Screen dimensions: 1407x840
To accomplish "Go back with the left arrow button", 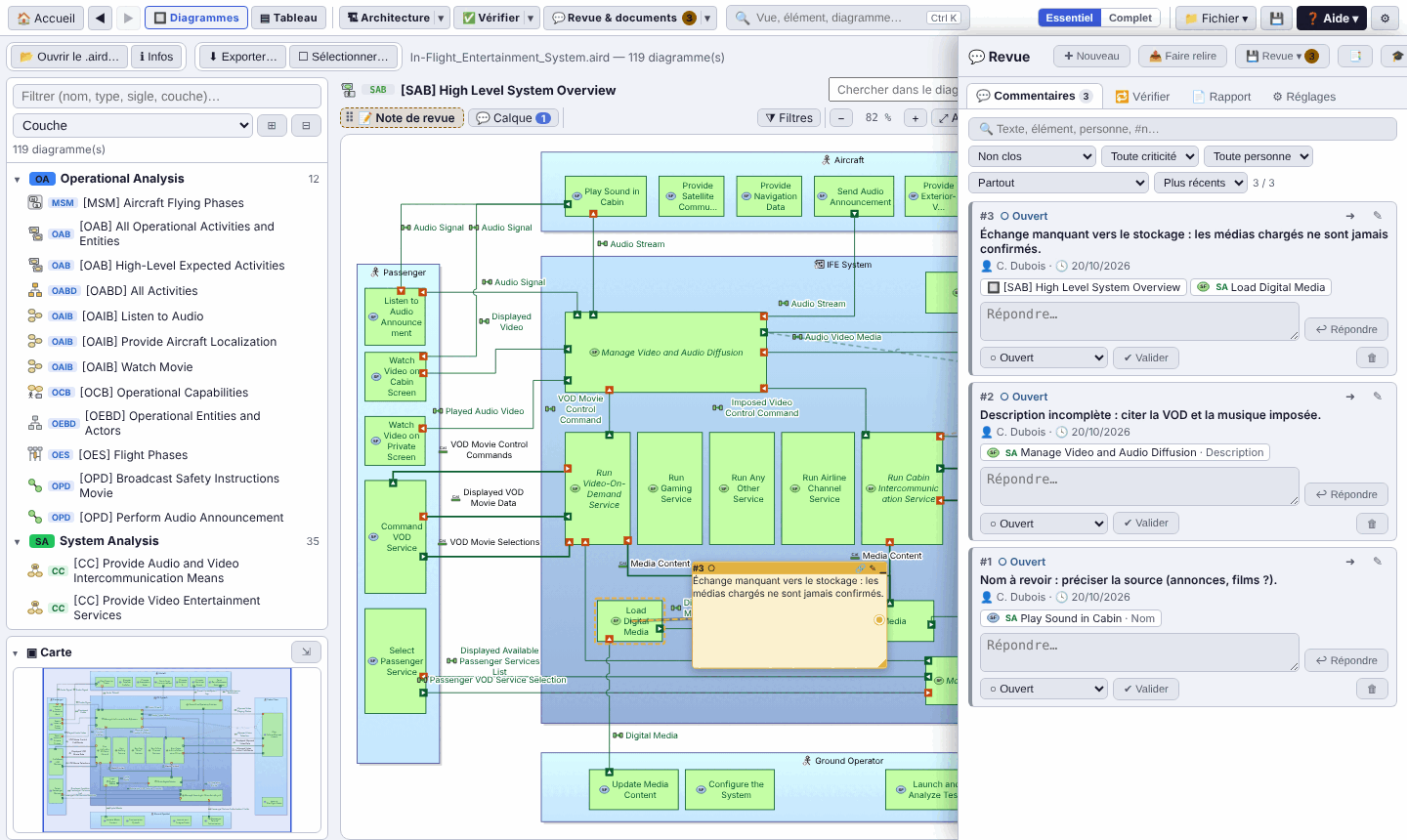I will pos(101,18).
